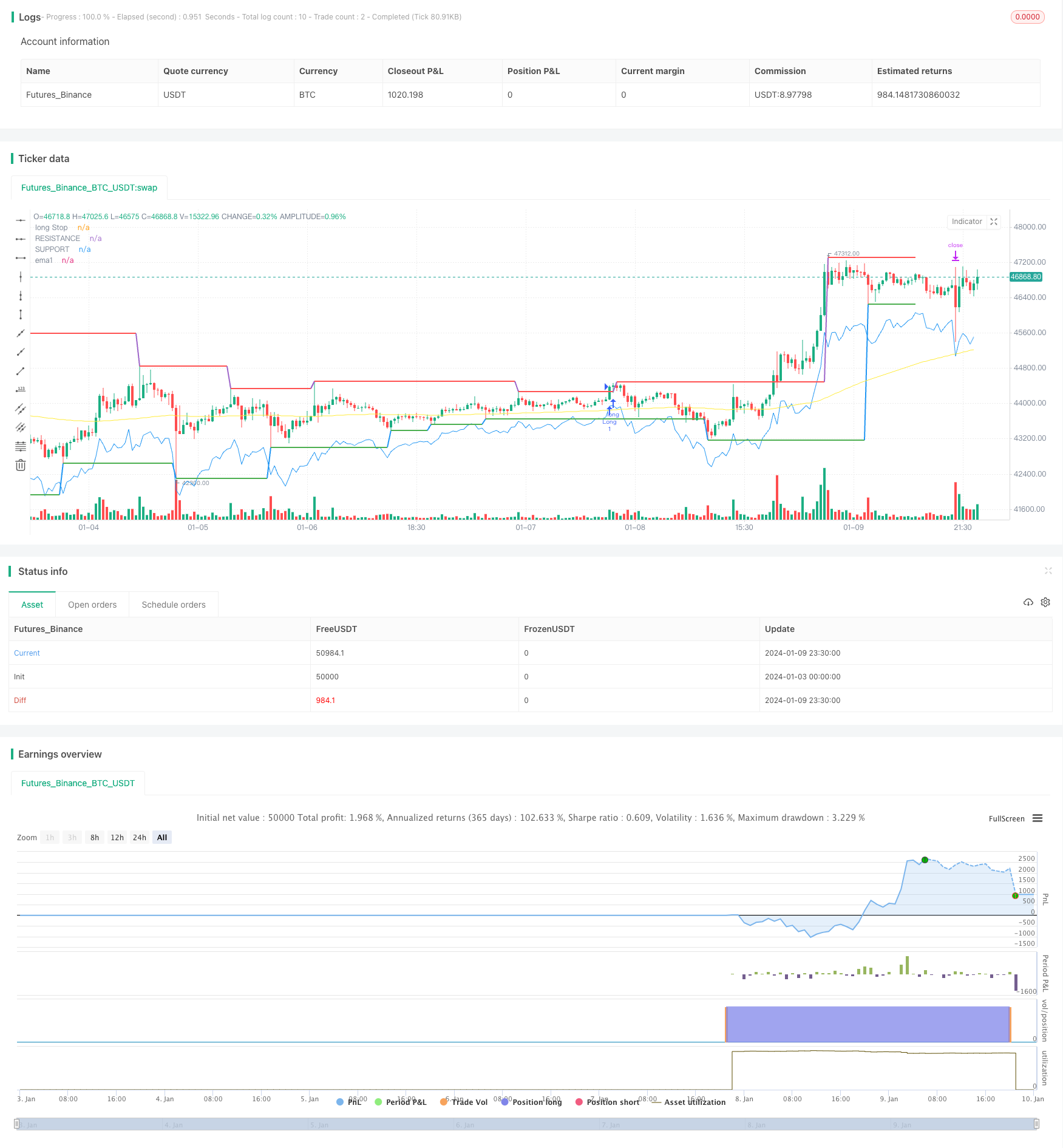Click the 47312.00 high price label on chart
This screenshot has width=1063, height=1148.
[x=847, y=254]
